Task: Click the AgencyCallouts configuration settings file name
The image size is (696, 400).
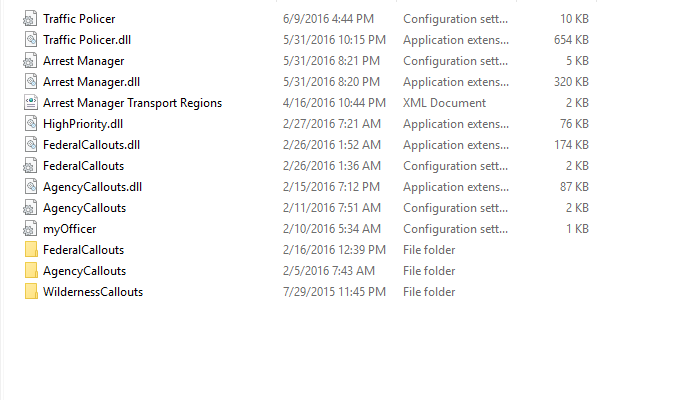Action: click(x=84, y=208)
